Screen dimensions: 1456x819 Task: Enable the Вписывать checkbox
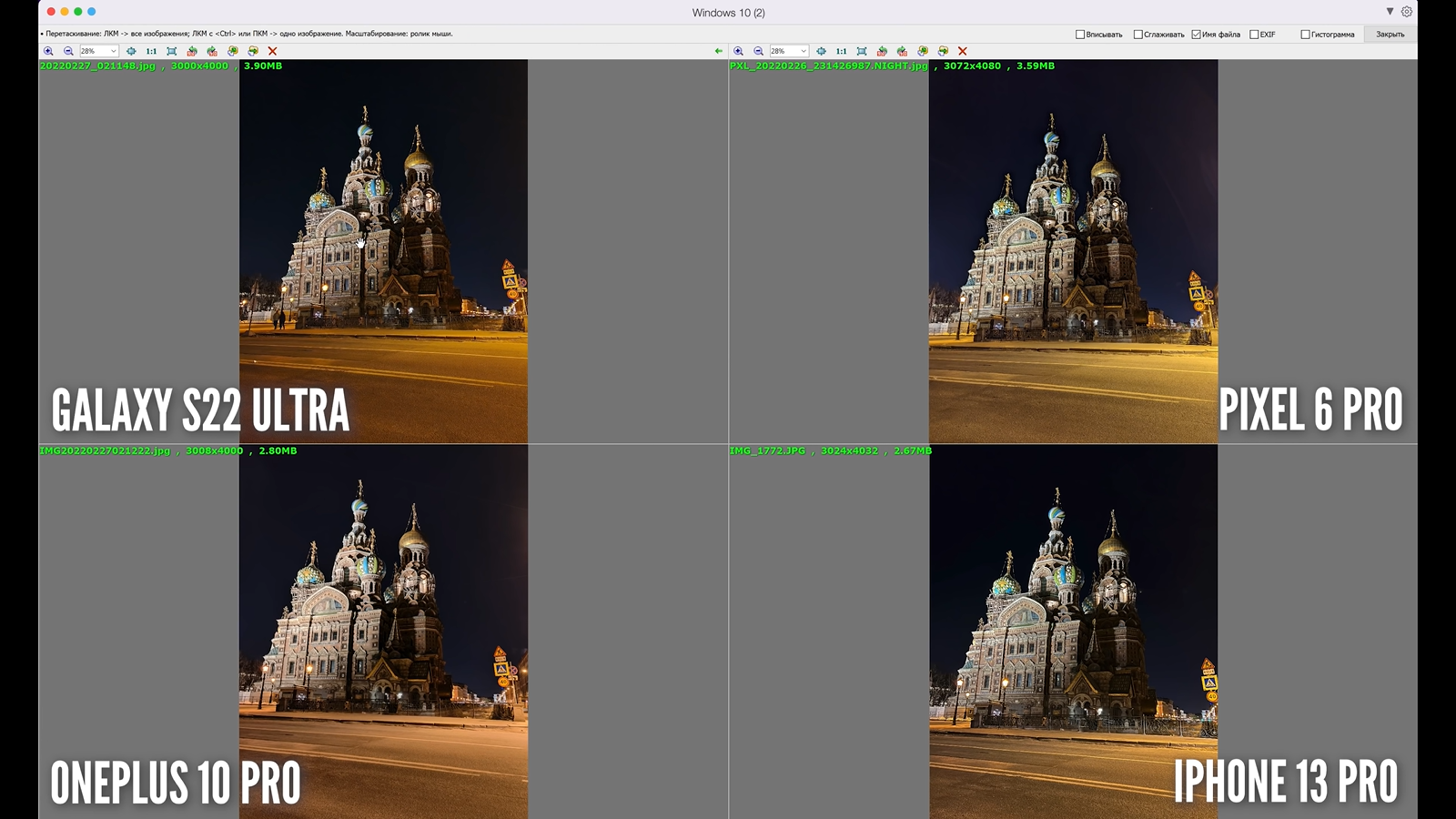[x=1080, y=35]
